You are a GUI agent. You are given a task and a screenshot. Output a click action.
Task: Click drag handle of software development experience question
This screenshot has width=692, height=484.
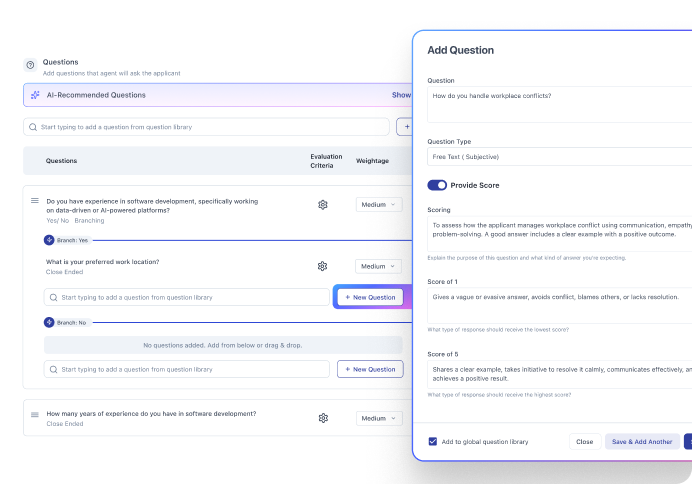pos(34,201)
